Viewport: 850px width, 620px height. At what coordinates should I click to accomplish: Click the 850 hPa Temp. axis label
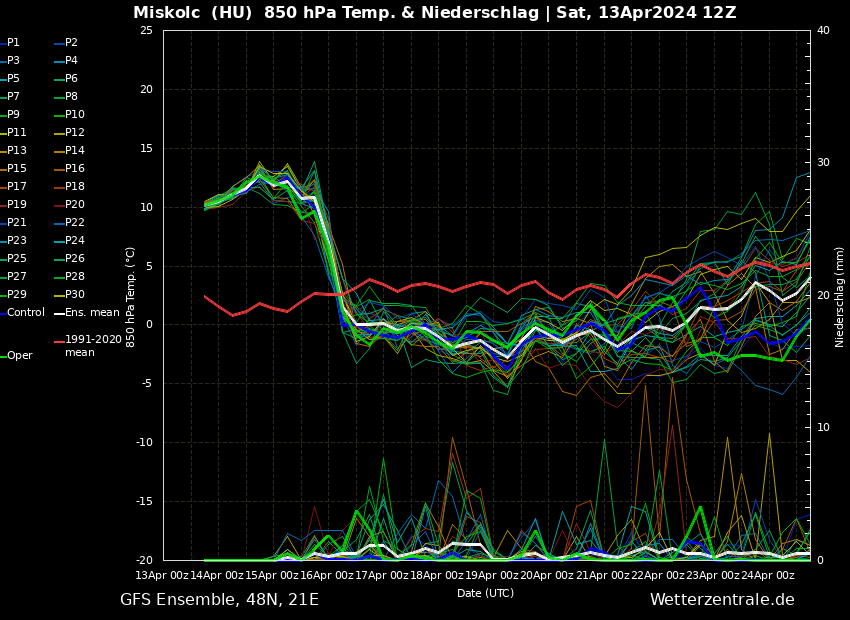point(130,296)
